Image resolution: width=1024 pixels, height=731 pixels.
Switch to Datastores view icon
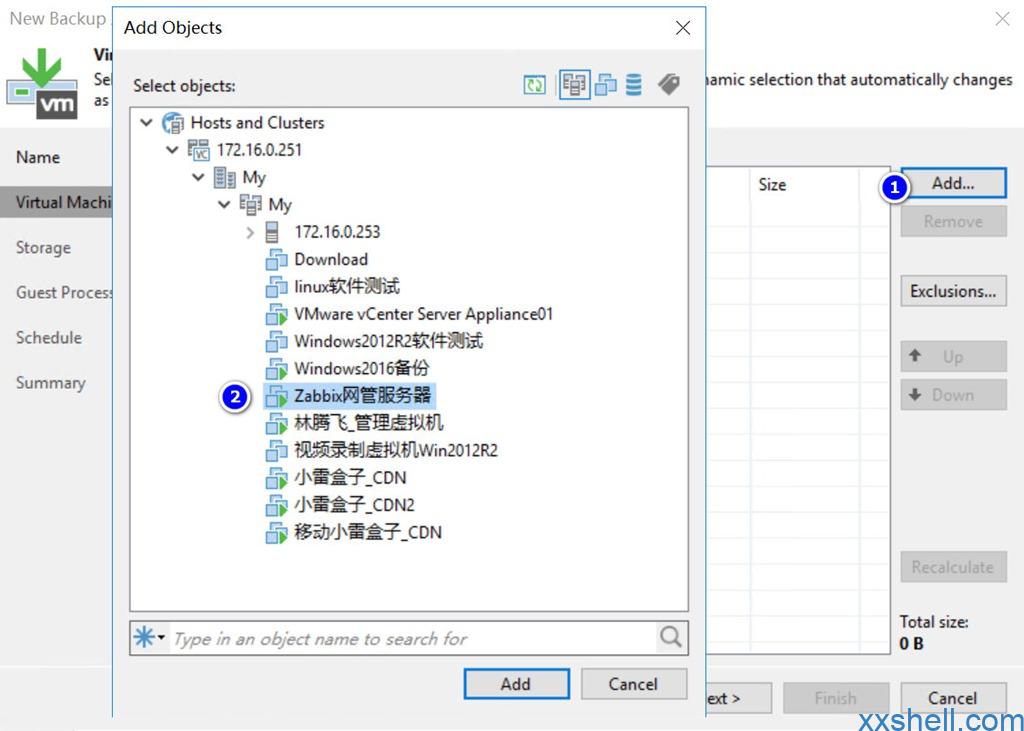click(x=633, y=84)
